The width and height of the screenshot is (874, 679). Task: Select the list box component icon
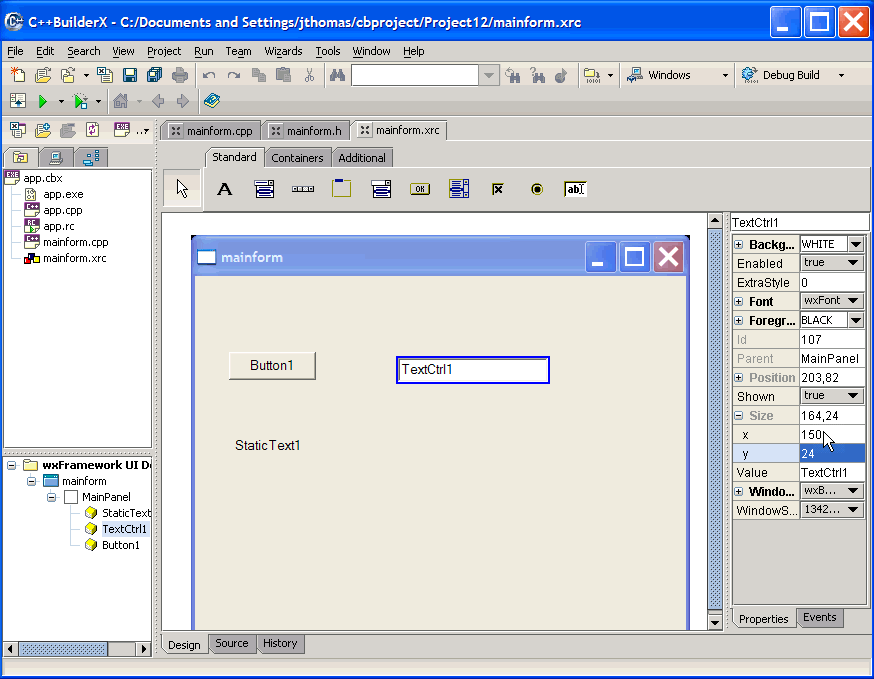coord(459,188)
